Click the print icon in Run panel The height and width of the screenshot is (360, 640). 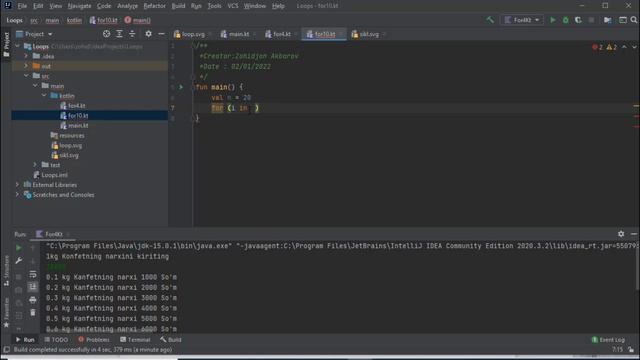33,300
